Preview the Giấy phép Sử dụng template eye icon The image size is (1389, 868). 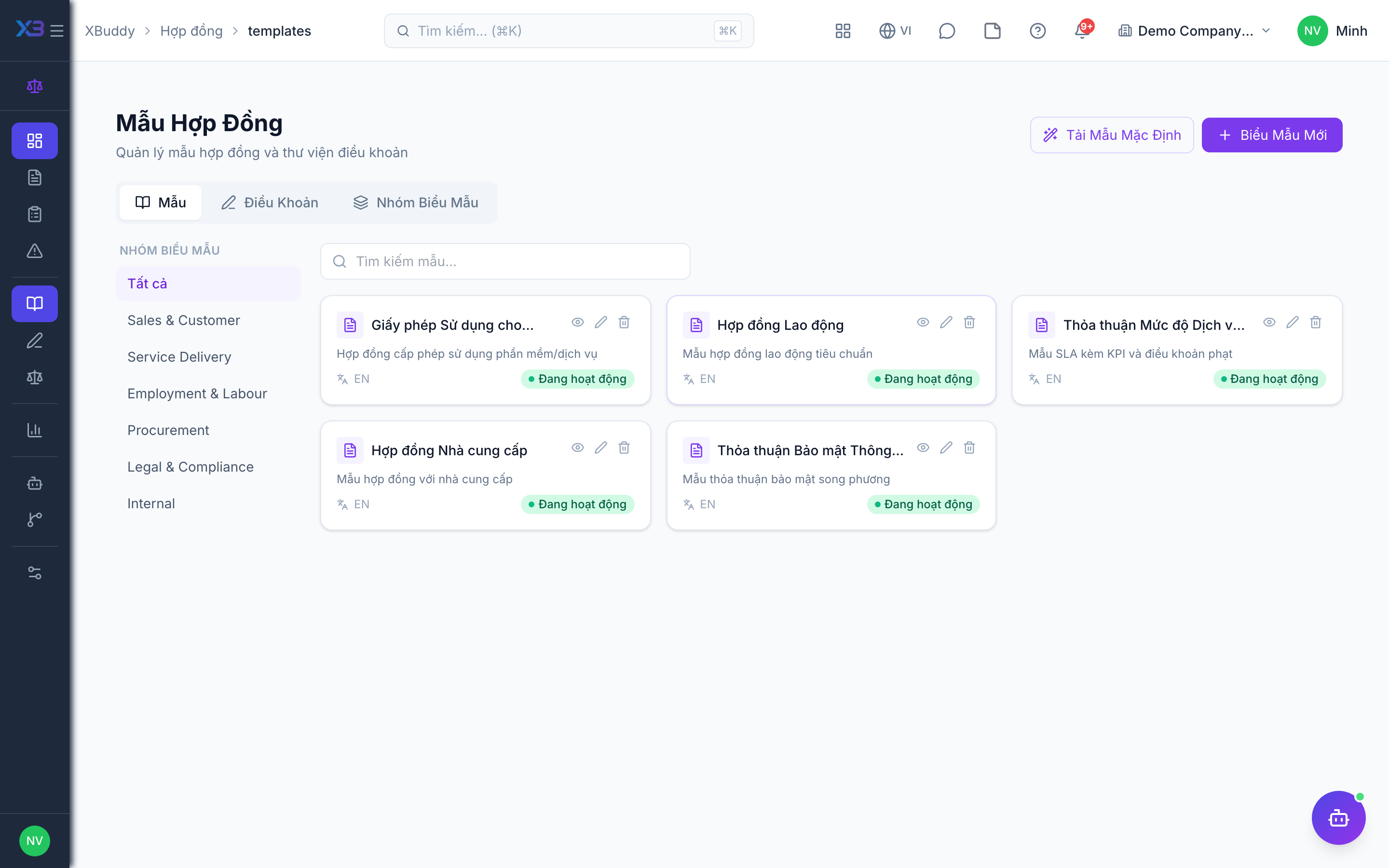point(577,323)
